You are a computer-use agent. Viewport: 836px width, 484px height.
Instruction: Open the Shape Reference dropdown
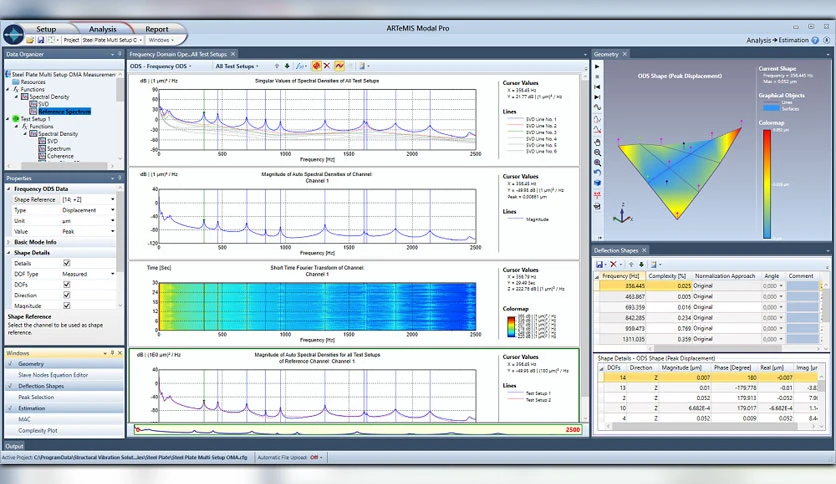(112, 199)
